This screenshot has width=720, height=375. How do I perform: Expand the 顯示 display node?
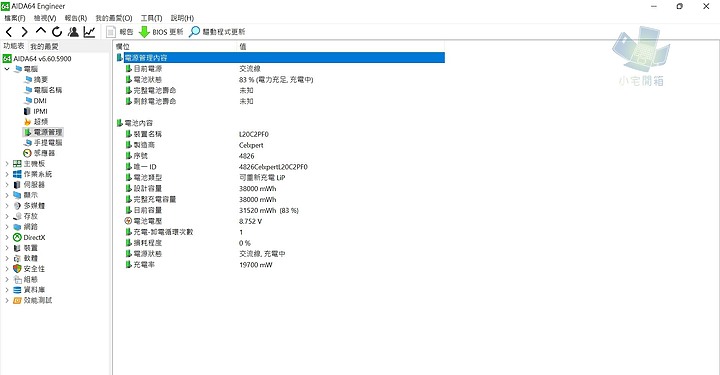pyautogui.click(x=7, y=195)
